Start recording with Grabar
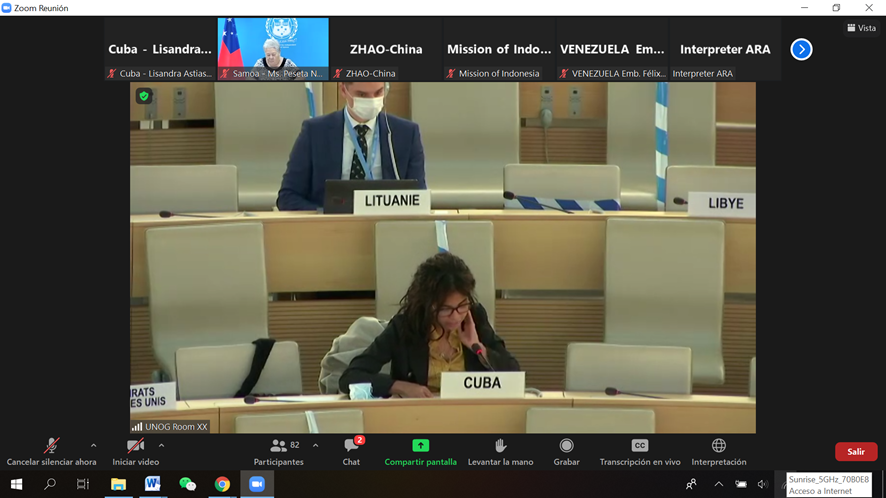Screen dimensions: 886x498 566,452
